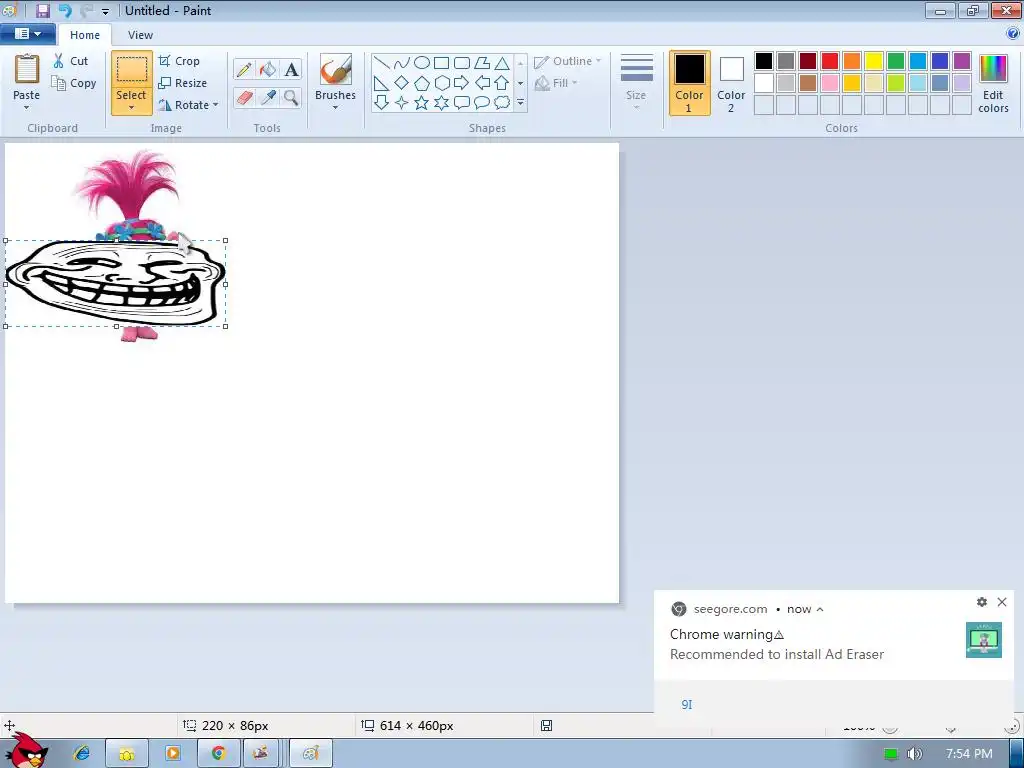
Task: Click the Chrome warning notification text
Action: click(727, 634)
